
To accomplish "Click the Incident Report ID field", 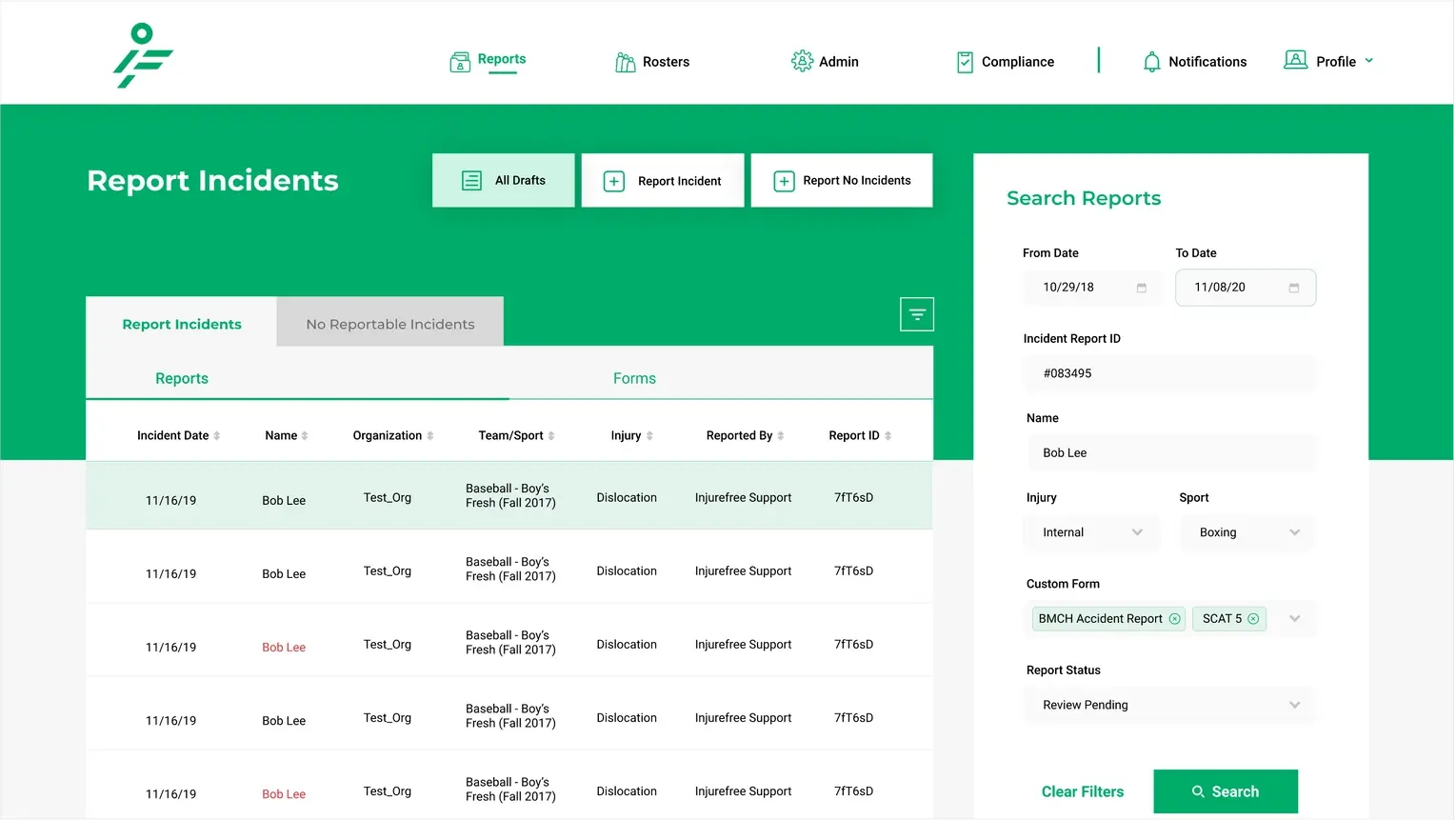I will (1169, 373).
